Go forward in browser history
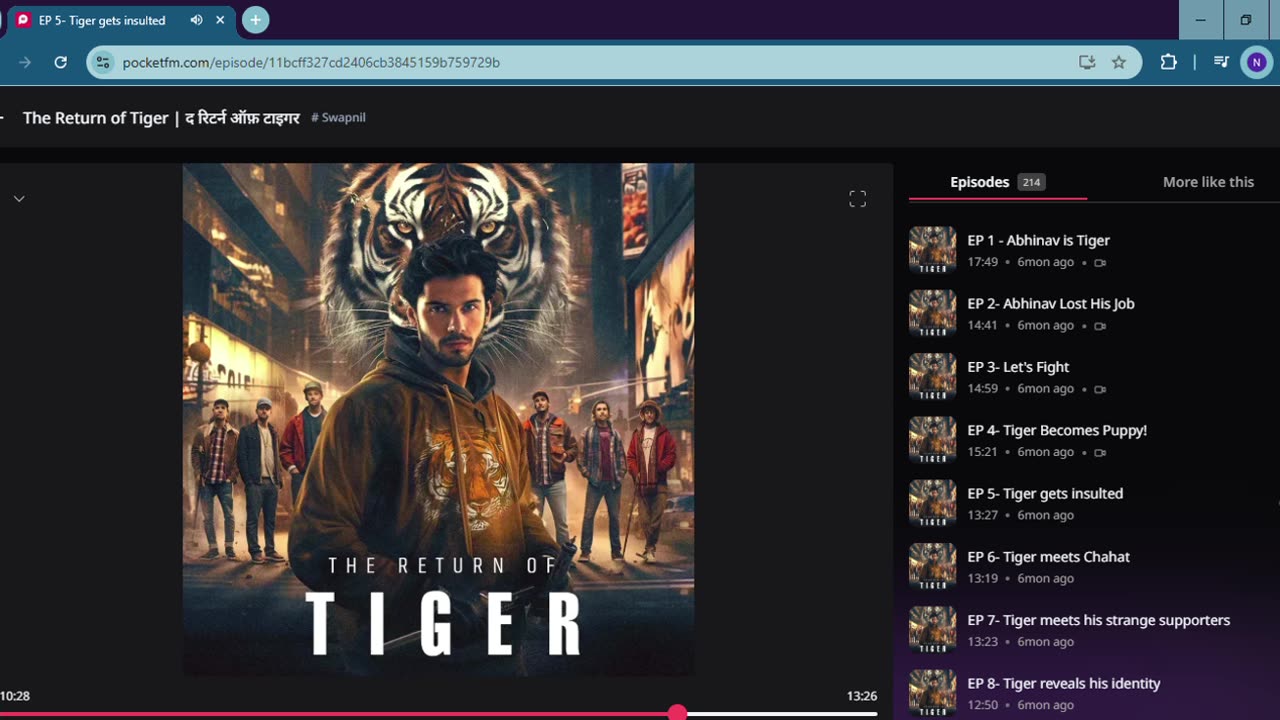 click(25, 62)
